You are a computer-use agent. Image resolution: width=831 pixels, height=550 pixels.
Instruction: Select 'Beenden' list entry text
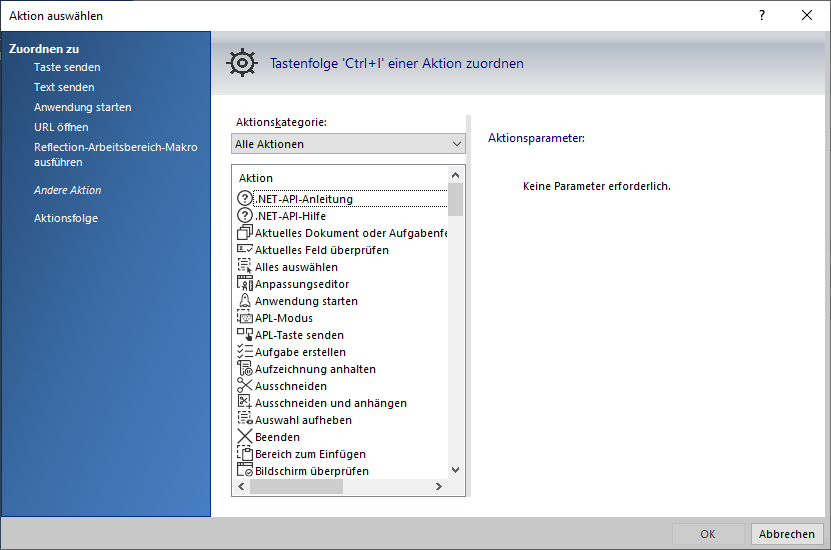(x=277, y=437)
